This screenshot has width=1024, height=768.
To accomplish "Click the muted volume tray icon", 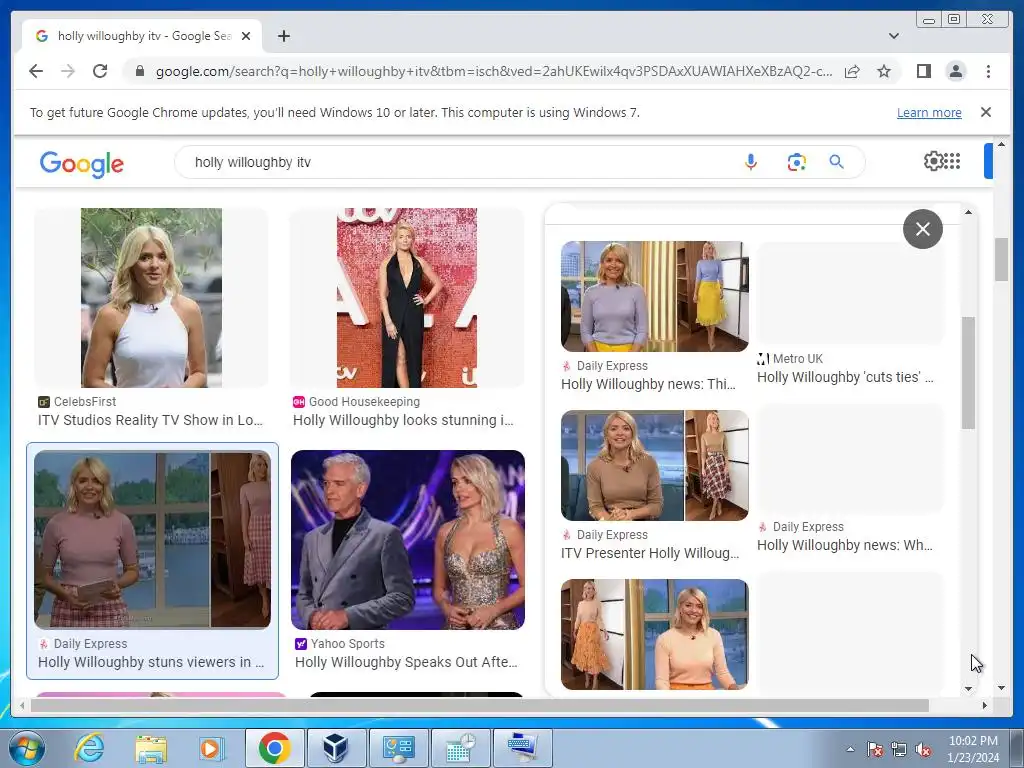I will (x=923, y=749).
